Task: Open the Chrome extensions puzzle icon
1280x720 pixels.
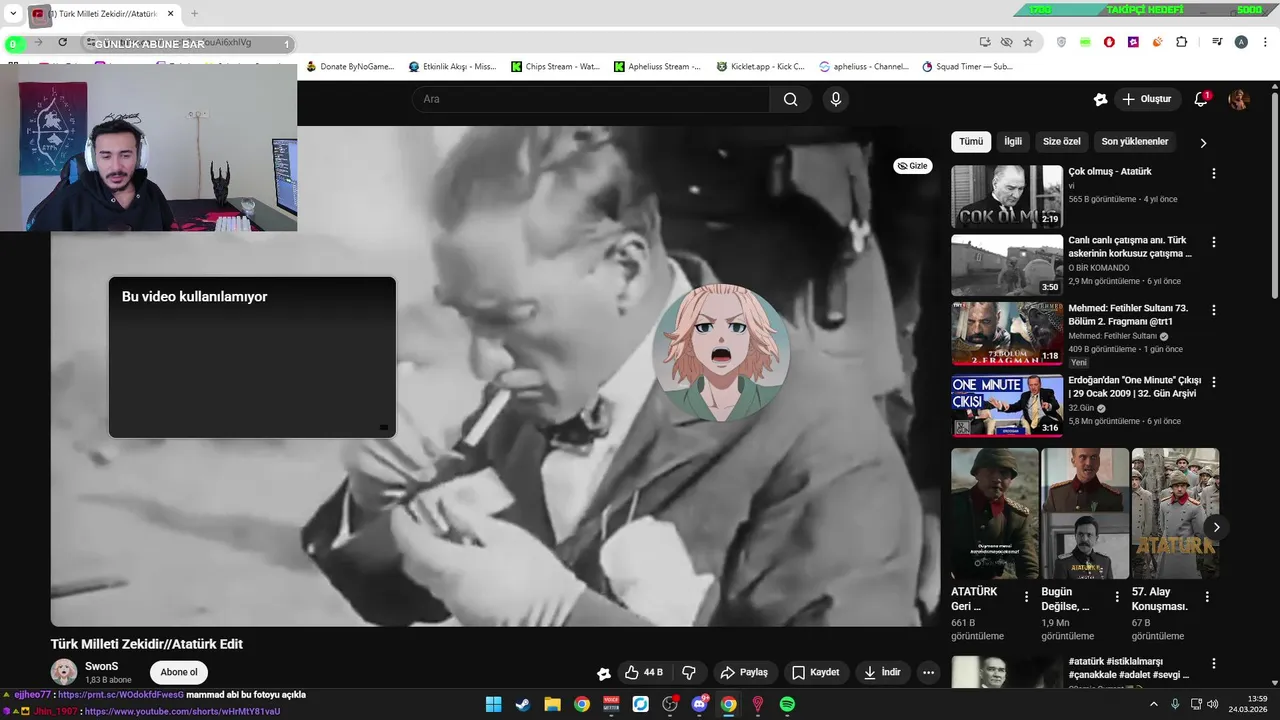Action: pyautogui.click(x=1182, y=42)
